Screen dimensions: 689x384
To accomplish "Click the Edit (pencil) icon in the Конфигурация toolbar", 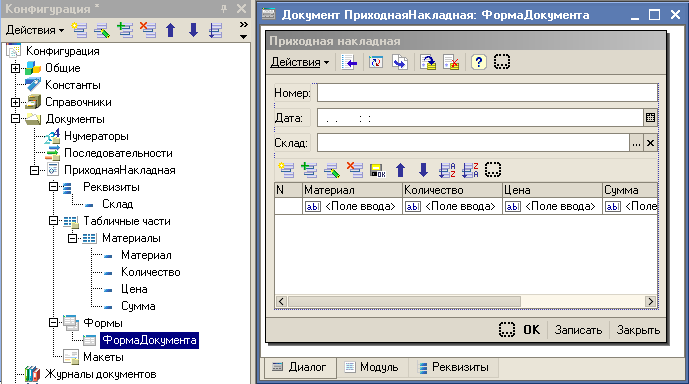I will pos(102,30).
